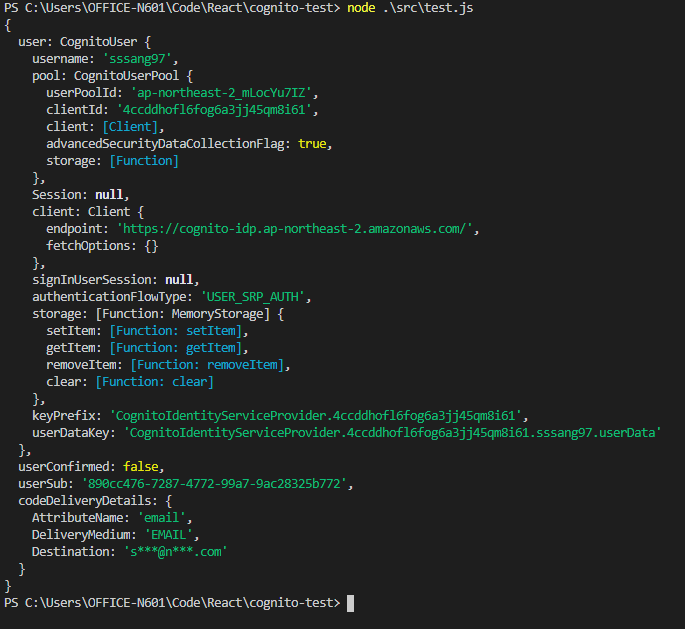This screenshot has height=629, width=685.
Task: Click the [Function: setItem] text
Action: [x=177, y=331]
